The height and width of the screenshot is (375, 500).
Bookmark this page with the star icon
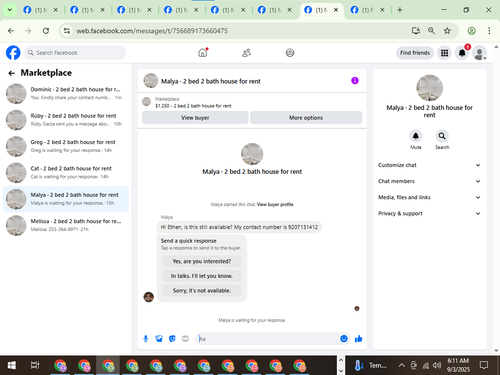click(x=447, y=31)
